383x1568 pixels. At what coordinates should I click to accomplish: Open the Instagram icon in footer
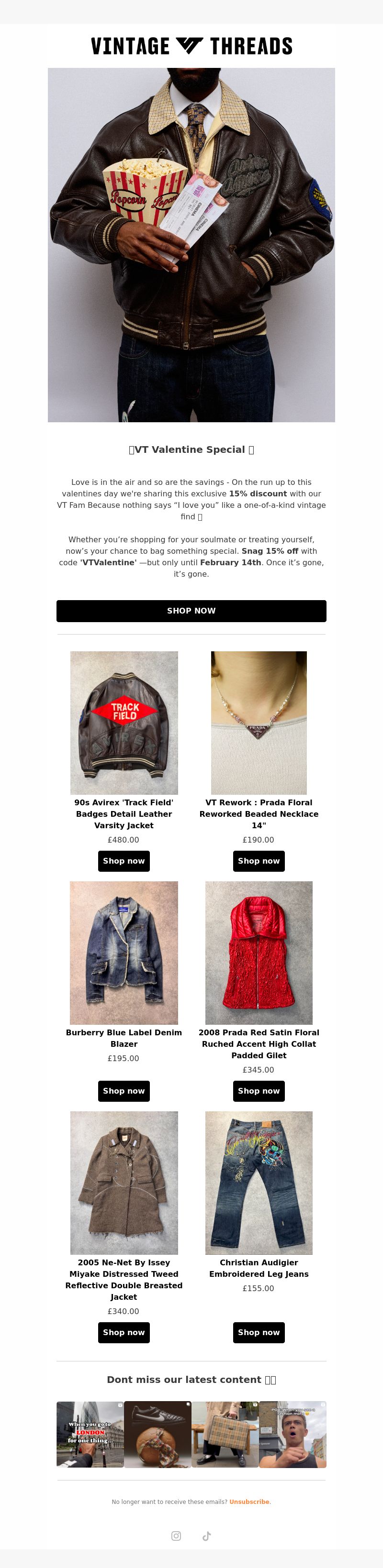coord(176,1536)
